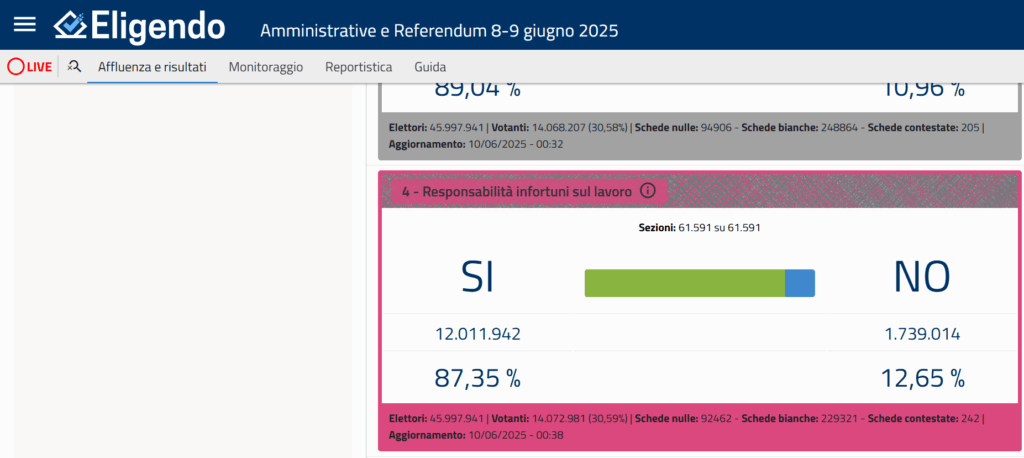Click the Amministrative e Referendum 8-9 giugno 2025 title
The width and height of the screenshot is (1024, 458).
439,30
